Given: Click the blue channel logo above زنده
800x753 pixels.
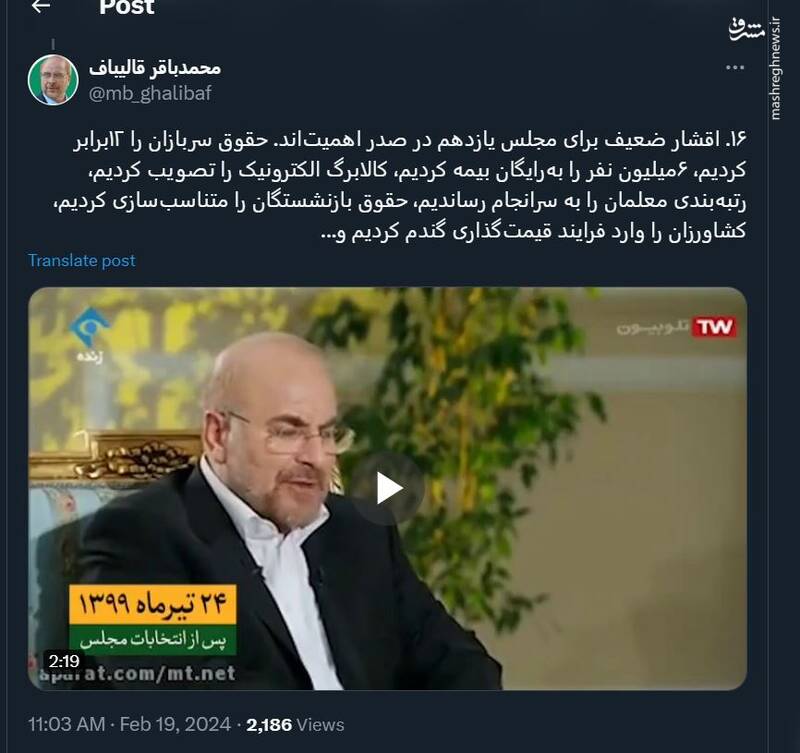Looking at the screenshot, I should click(89, 326).
